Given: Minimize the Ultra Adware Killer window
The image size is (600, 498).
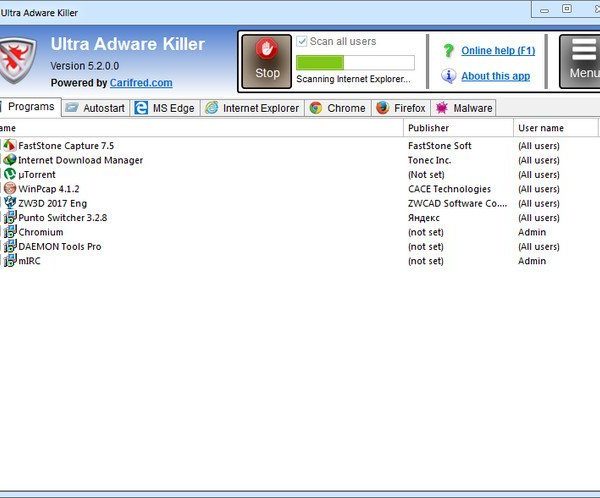Looking at the screenshot, I should (x=545, y=10).
